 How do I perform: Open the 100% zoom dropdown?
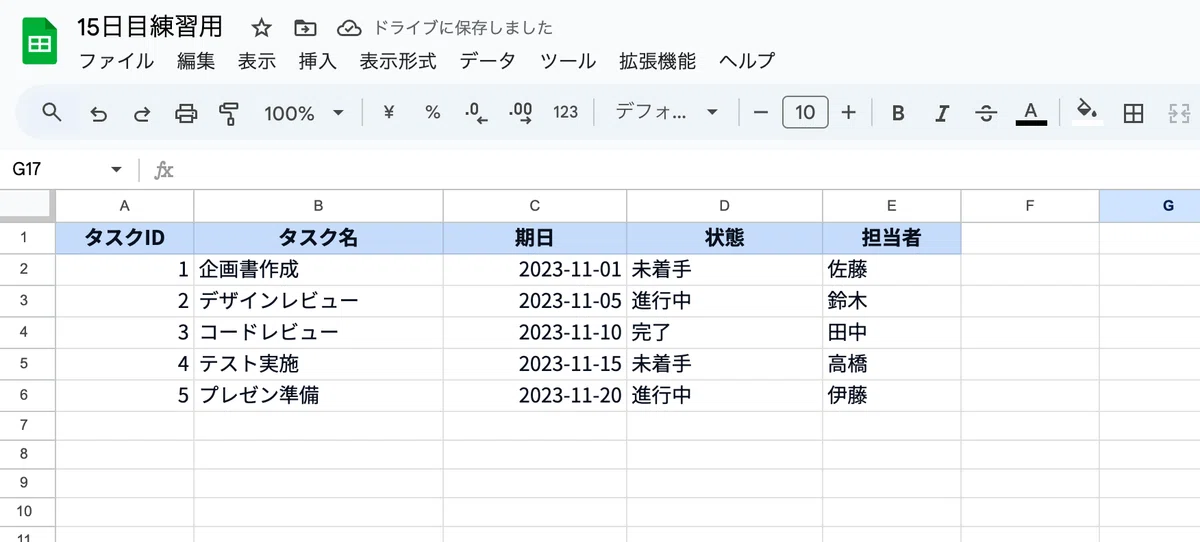tap(304, 113)
